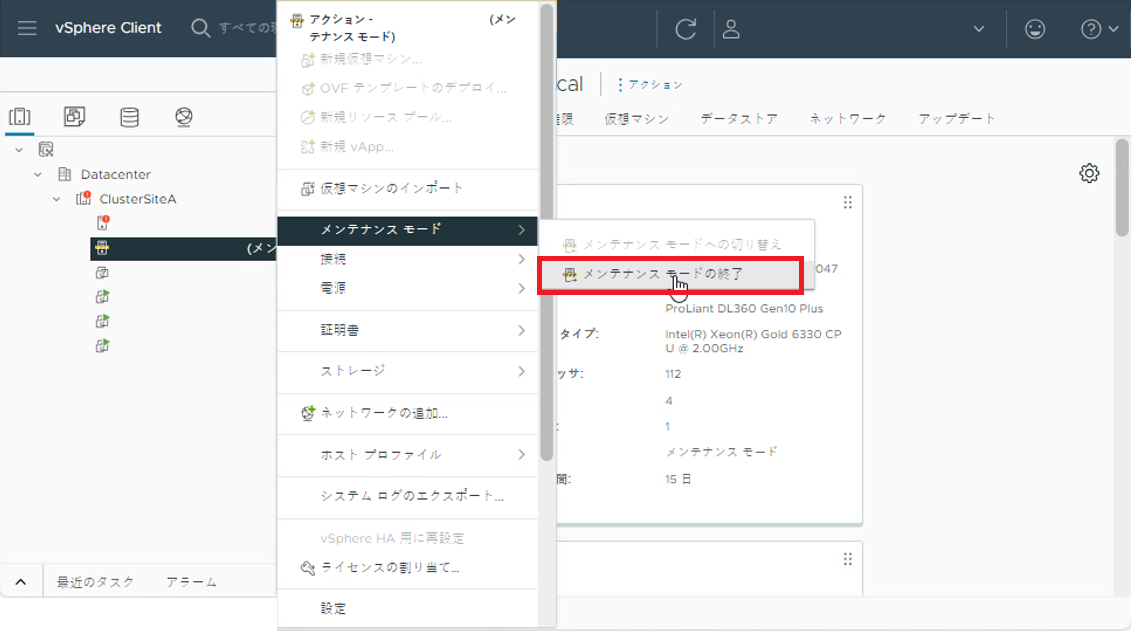Open the メンテナンス モード submenu

pyautogui.click(x=408, y=230)
